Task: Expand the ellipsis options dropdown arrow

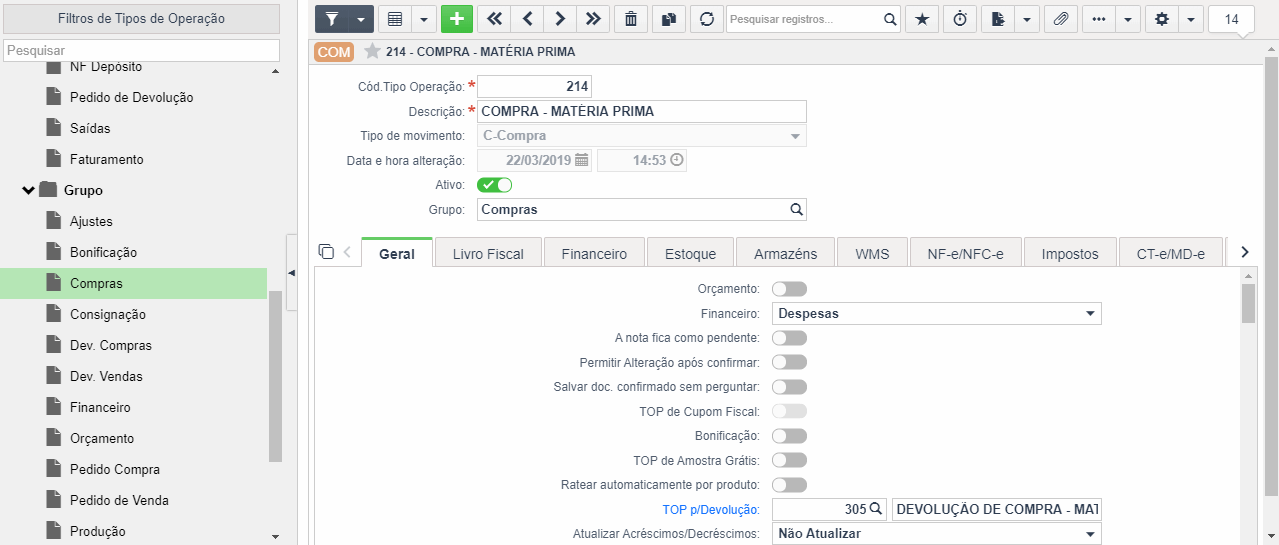Action: tap(1128, 19)
